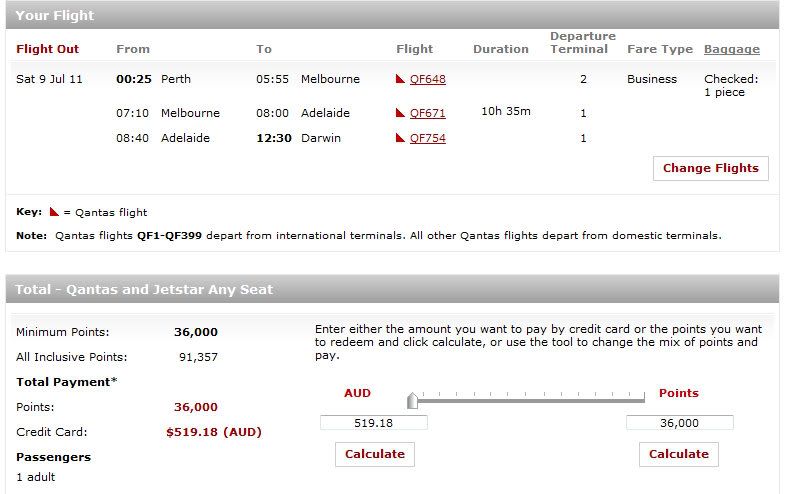Click the 07:10 Melbourne departure text
Screen dimensions: 803x494
click(168, 113)
